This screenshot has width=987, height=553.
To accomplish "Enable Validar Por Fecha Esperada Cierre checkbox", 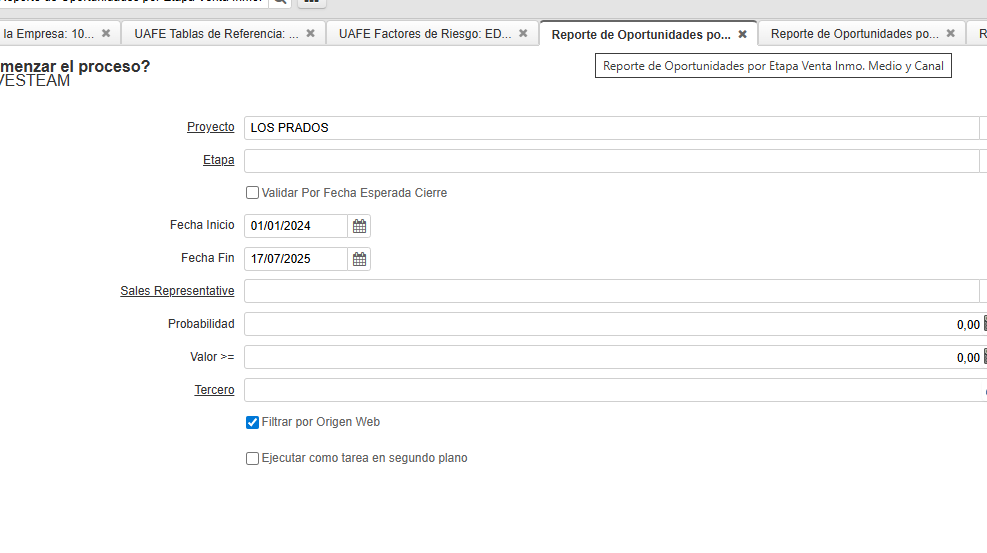I will (x=252, y=193).
